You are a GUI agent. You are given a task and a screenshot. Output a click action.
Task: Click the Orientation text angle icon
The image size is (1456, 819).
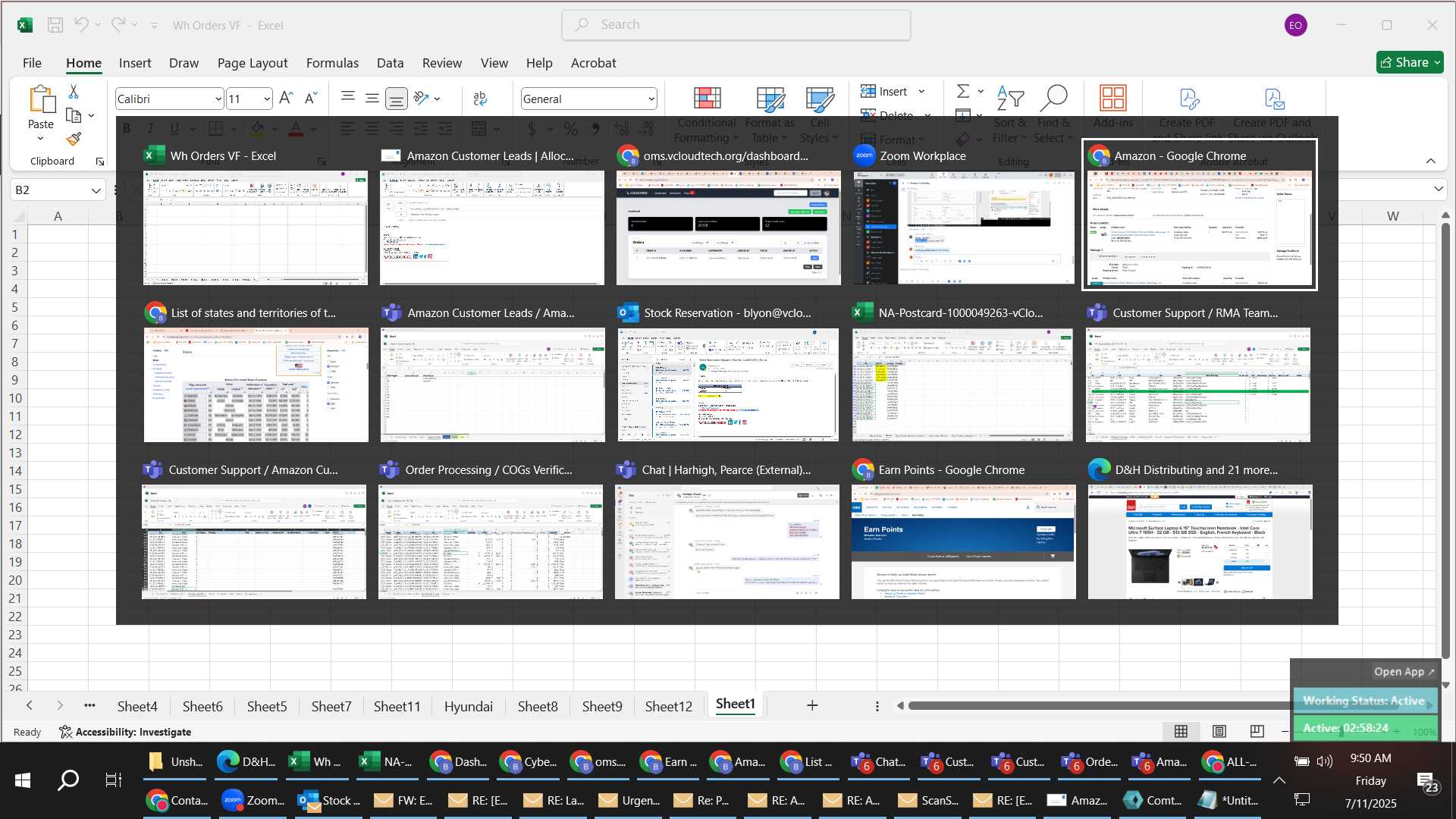(422, 98)
